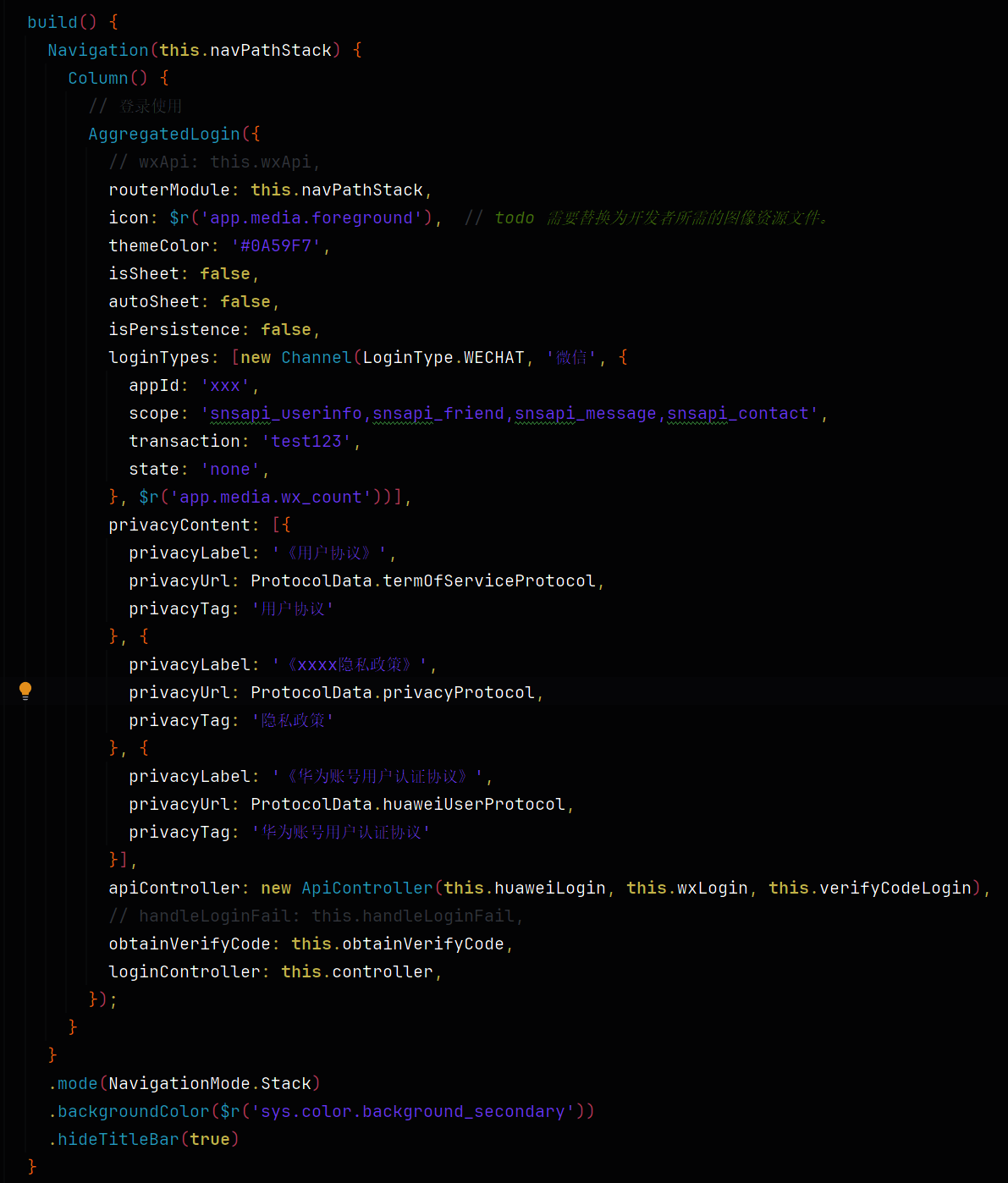Click the Channel class name in loginTypes

316,357
